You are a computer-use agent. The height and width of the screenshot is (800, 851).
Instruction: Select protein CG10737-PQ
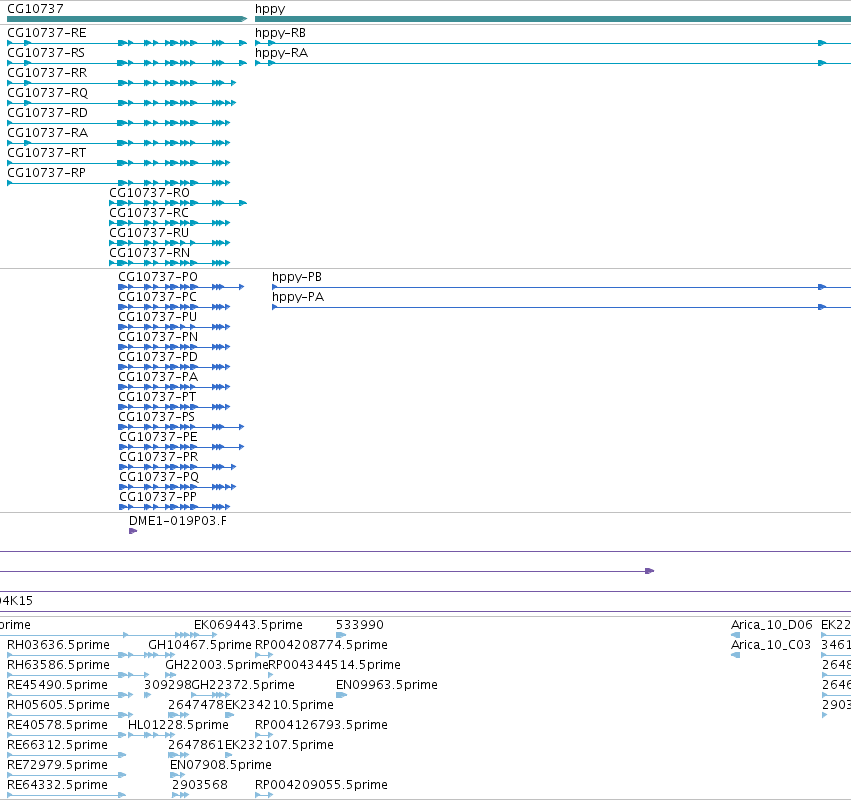pyautogui.click(x=159, y=477)
